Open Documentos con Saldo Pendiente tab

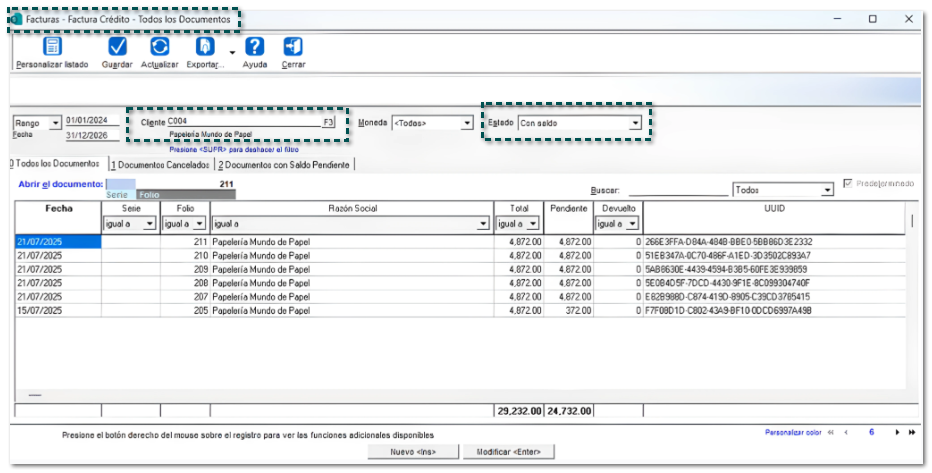[x=285, y=164]
